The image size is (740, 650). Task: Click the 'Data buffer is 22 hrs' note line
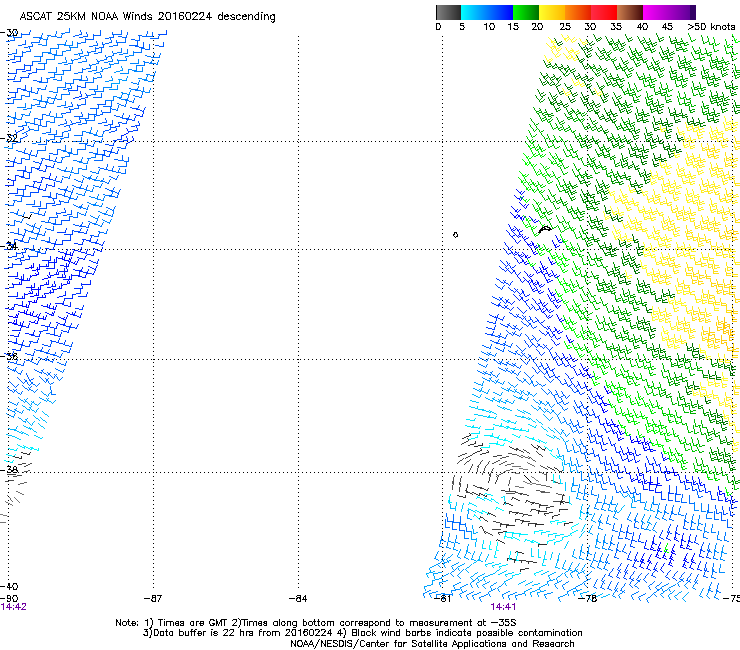(x=362, y=633)
